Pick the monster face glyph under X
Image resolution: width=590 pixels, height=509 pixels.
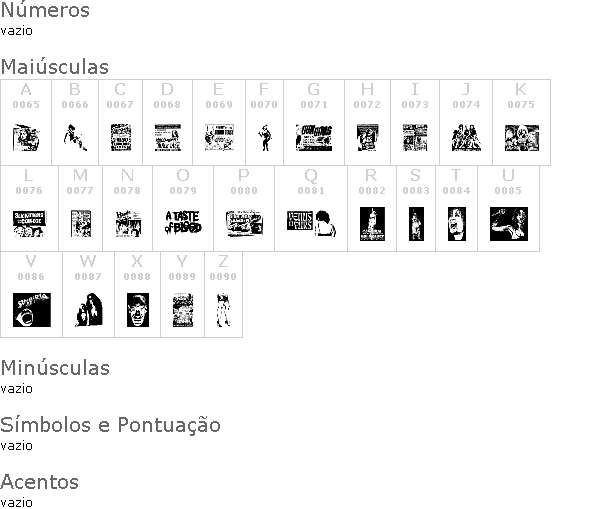[138, 310]
